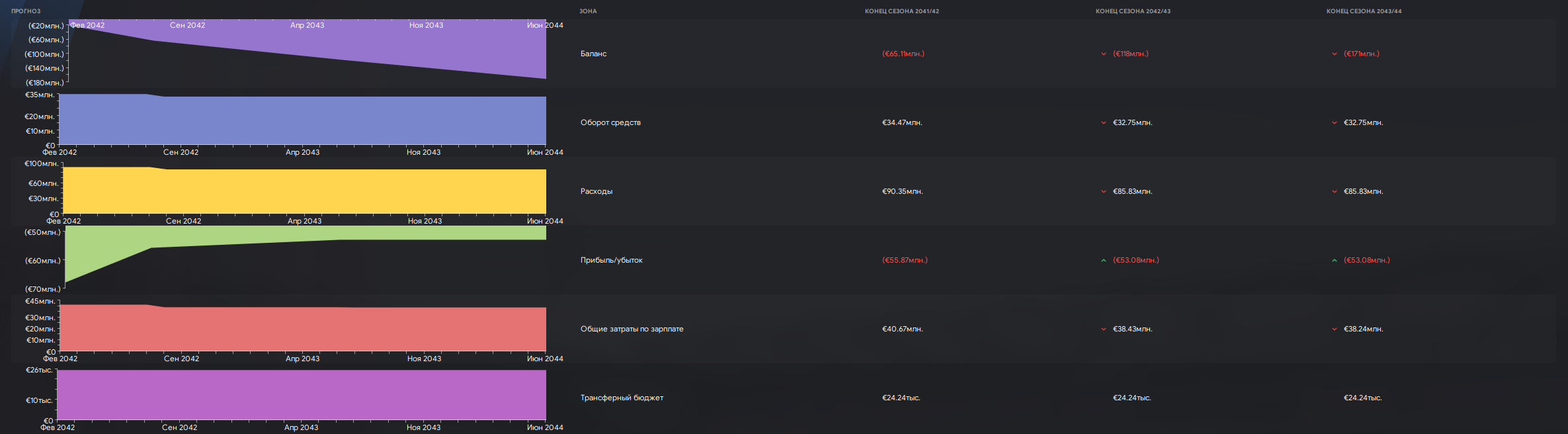Click the ПРОГНОЗ column header
The height and width of the screenshot is (434, 1568).
(26, 11)
